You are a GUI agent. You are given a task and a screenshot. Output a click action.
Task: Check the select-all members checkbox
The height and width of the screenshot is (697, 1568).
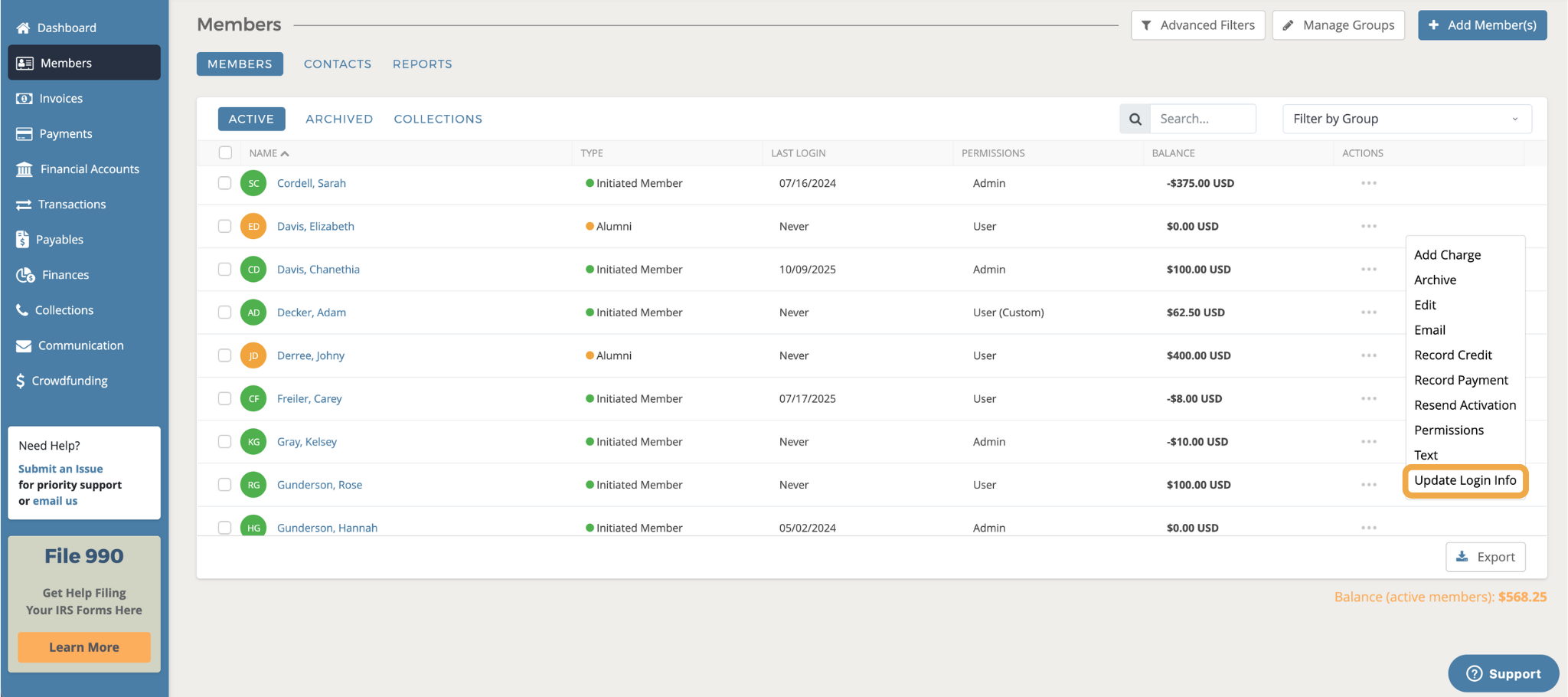click(x=225, y=153)
